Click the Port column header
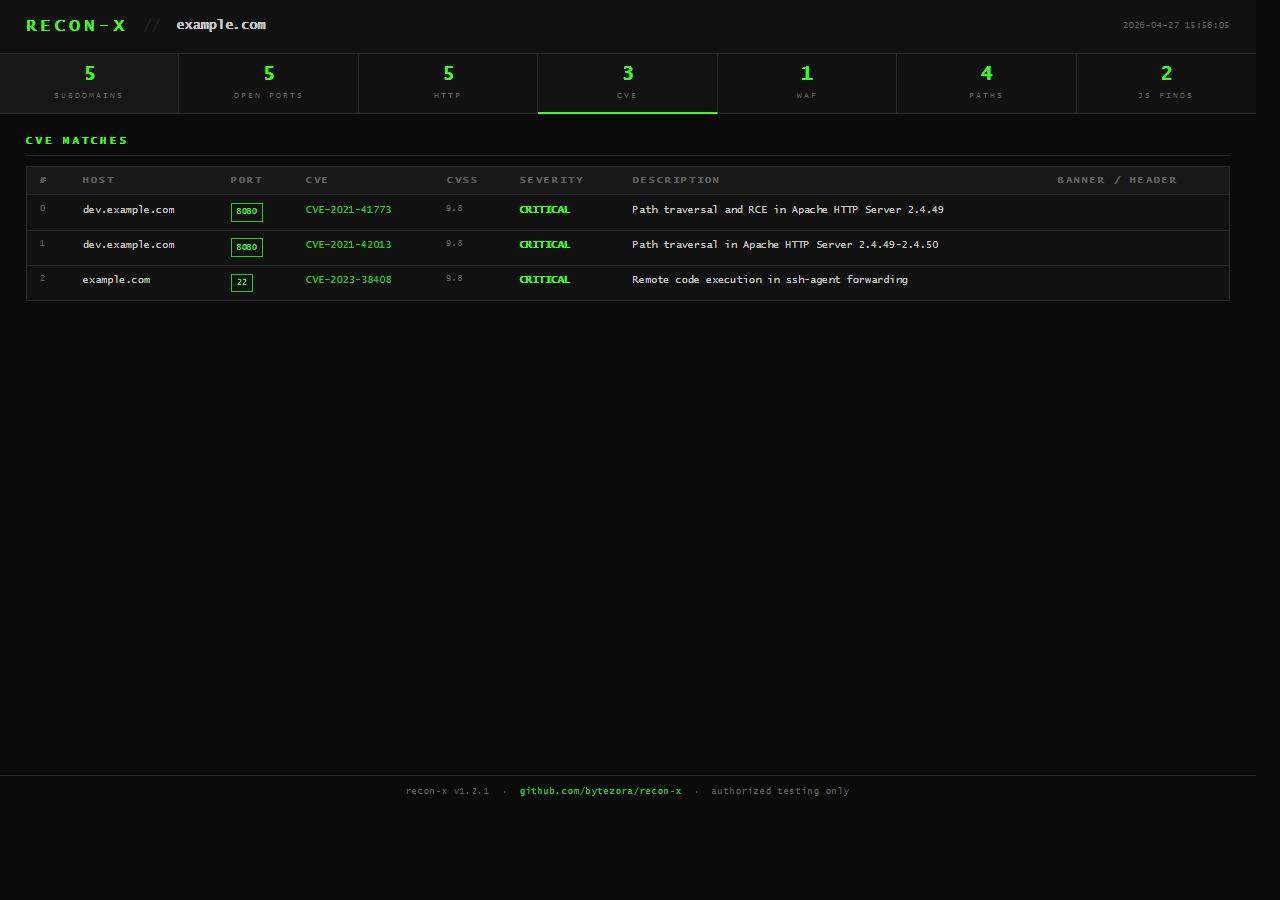The height and width of the screenshot is (900, 1280). (246, 180)
